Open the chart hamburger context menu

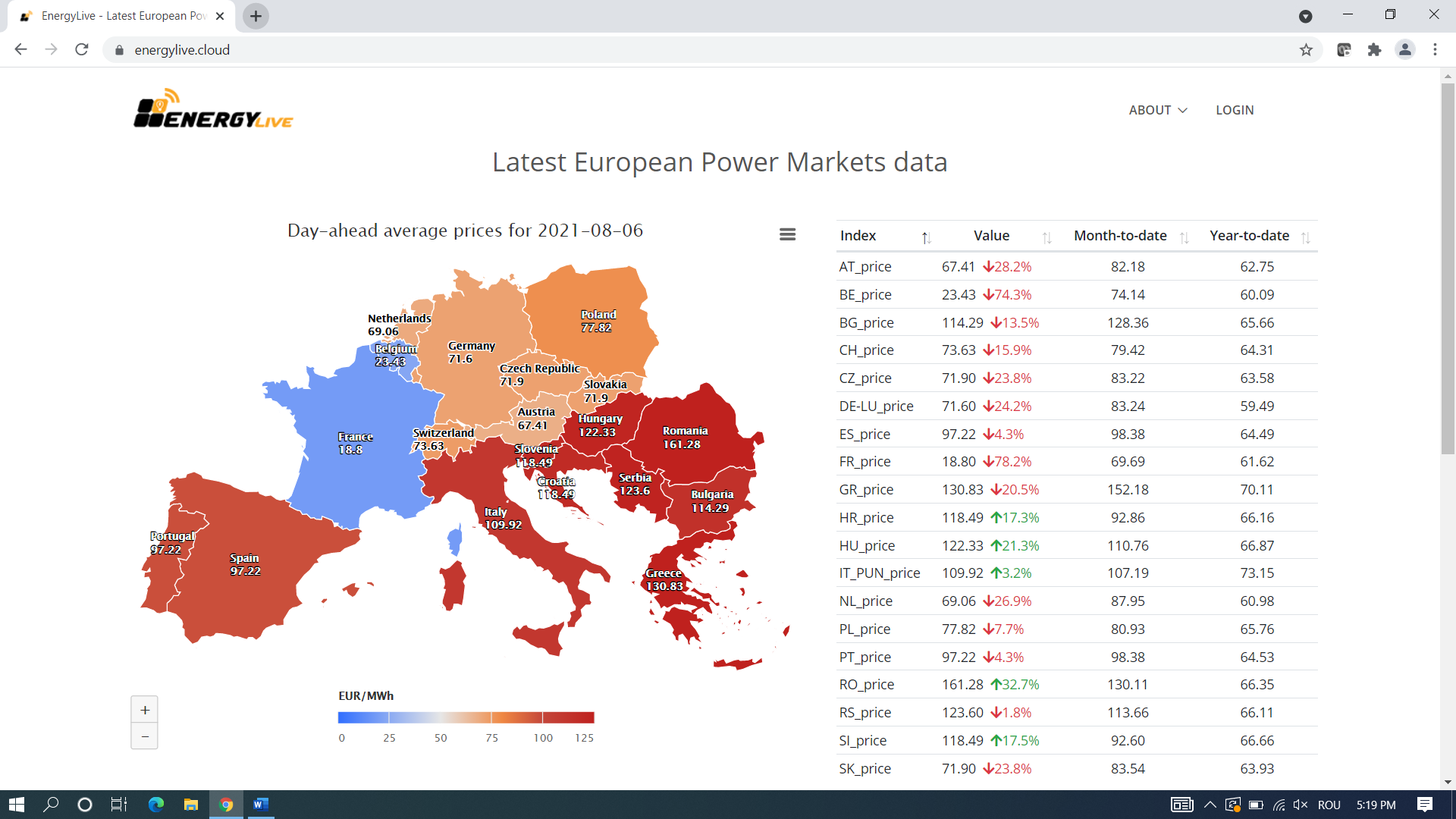click(787, 234)
